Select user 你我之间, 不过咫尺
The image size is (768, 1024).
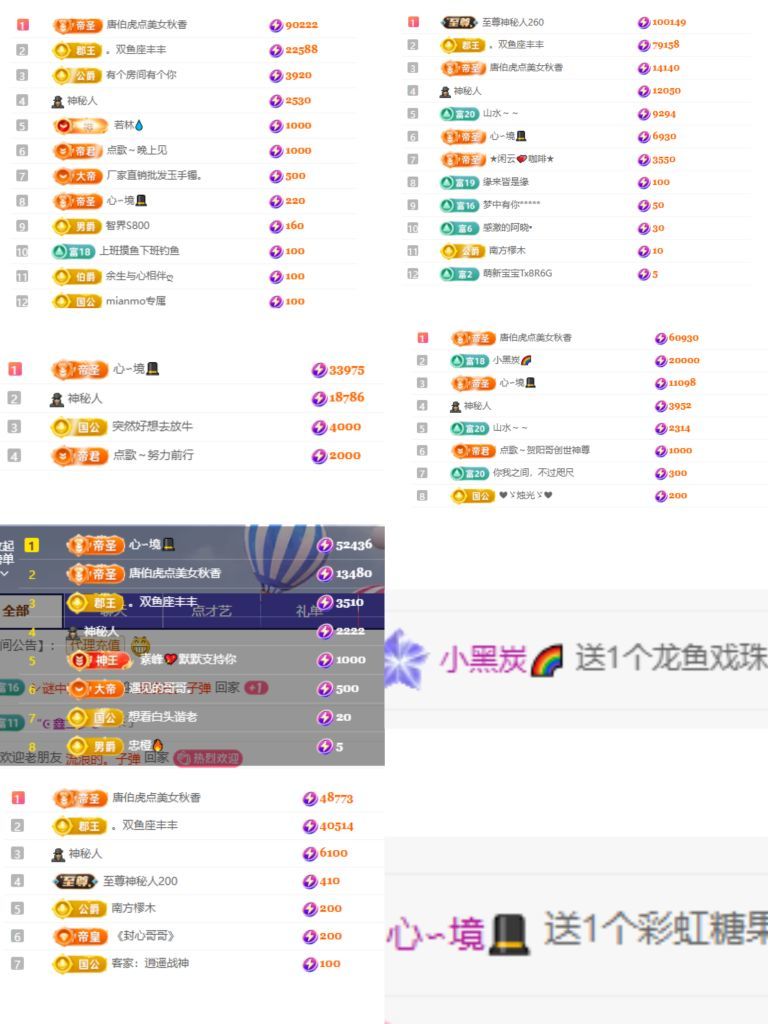click(534, 473)
